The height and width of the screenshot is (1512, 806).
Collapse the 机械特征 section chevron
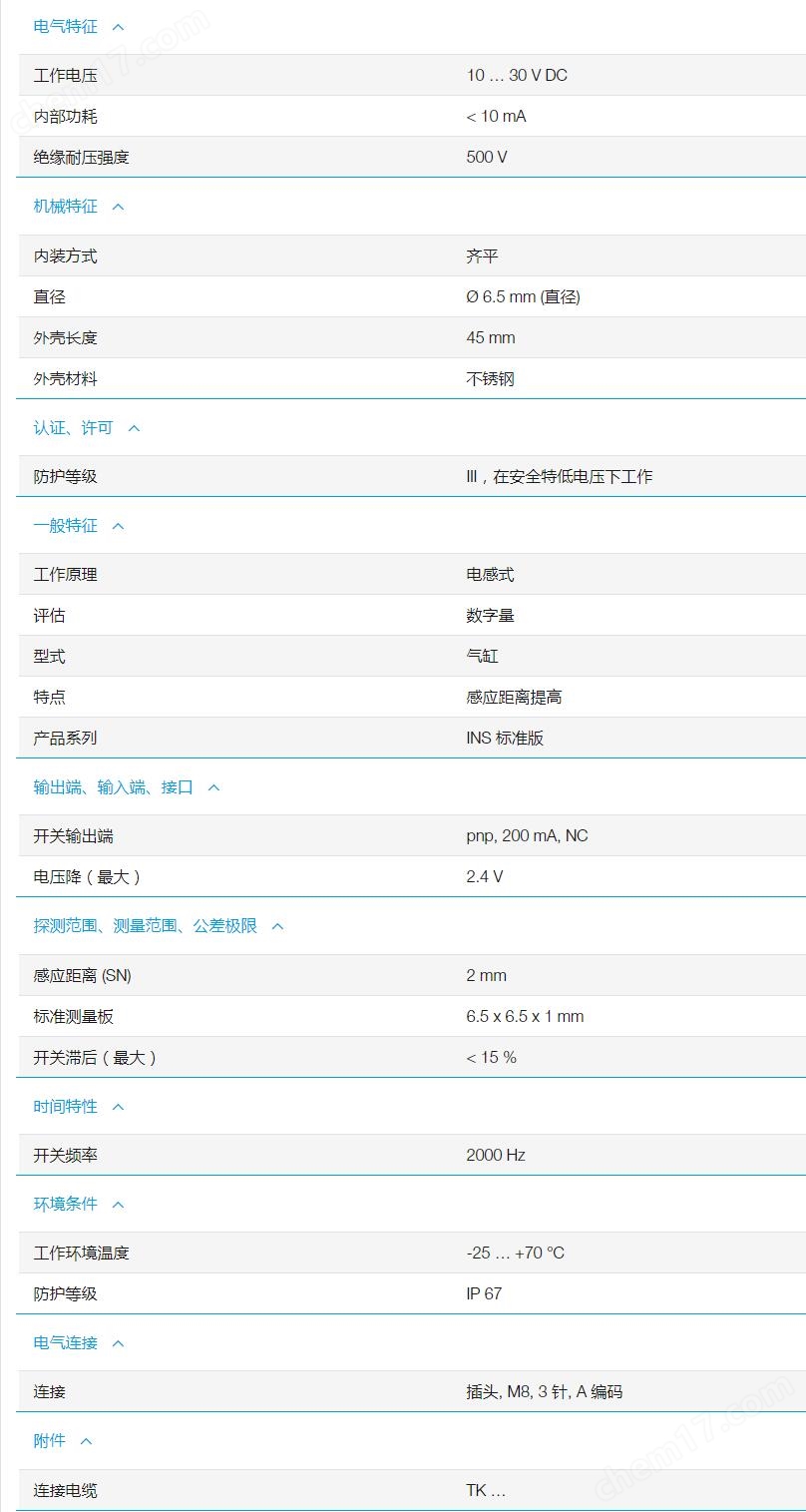point(118,207)
